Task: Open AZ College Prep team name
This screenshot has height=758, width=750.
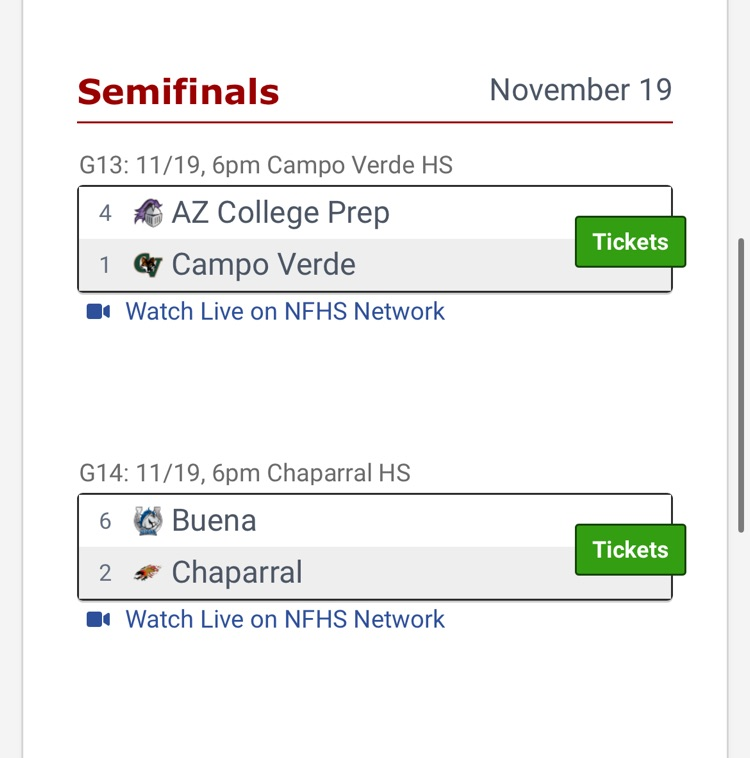Action: [x=280, y=213]
